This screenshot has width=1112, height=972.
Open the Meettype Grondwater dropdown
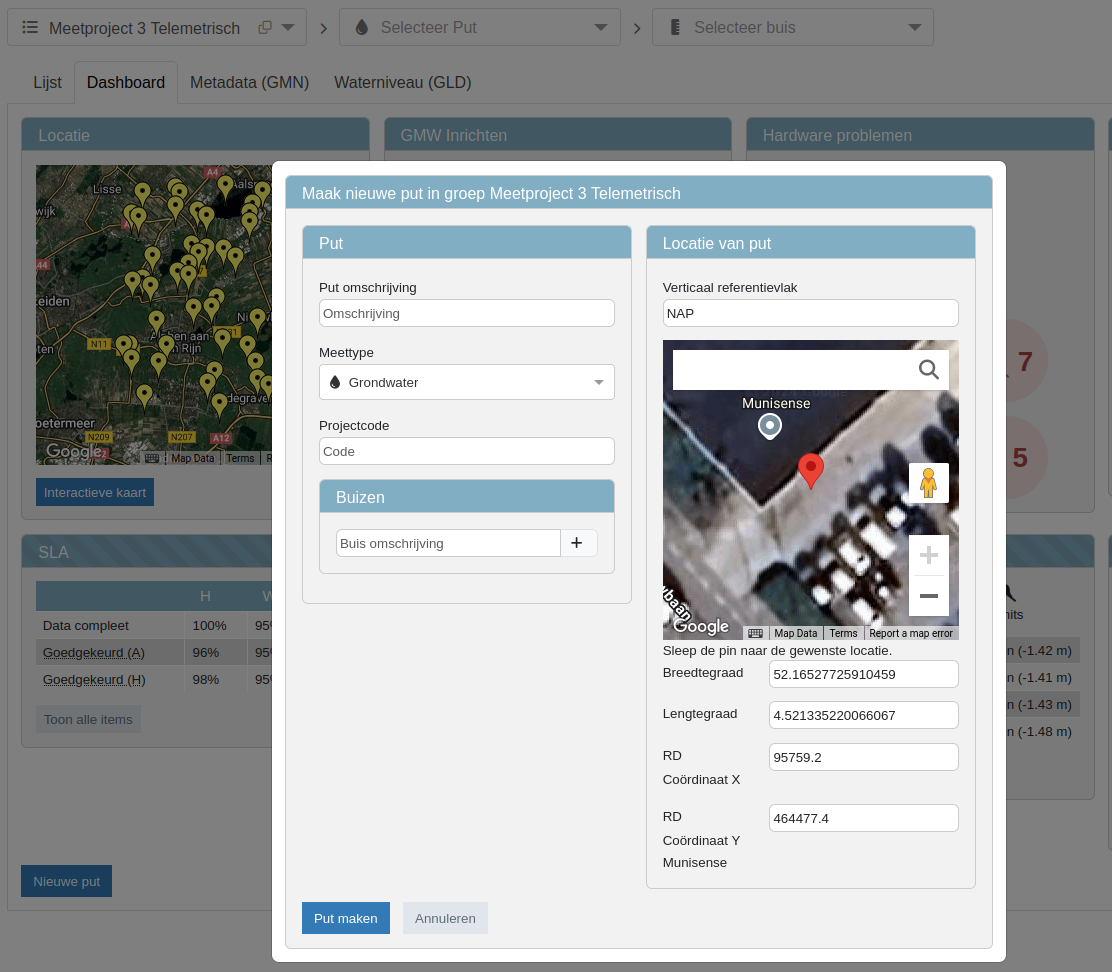(466, 382)
